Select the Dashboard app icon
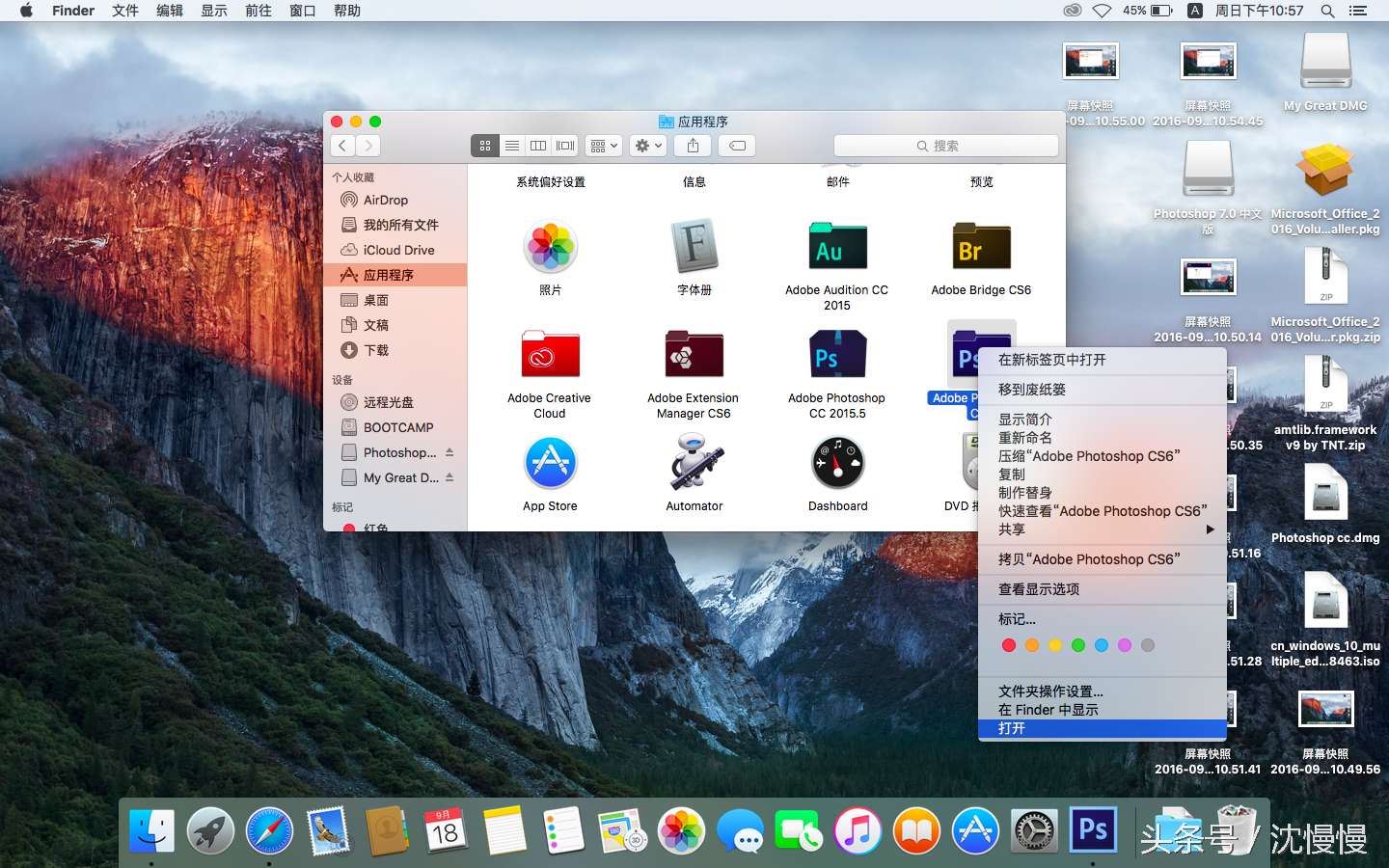This screenshot has width=1389, height=868. pos(837,463)
